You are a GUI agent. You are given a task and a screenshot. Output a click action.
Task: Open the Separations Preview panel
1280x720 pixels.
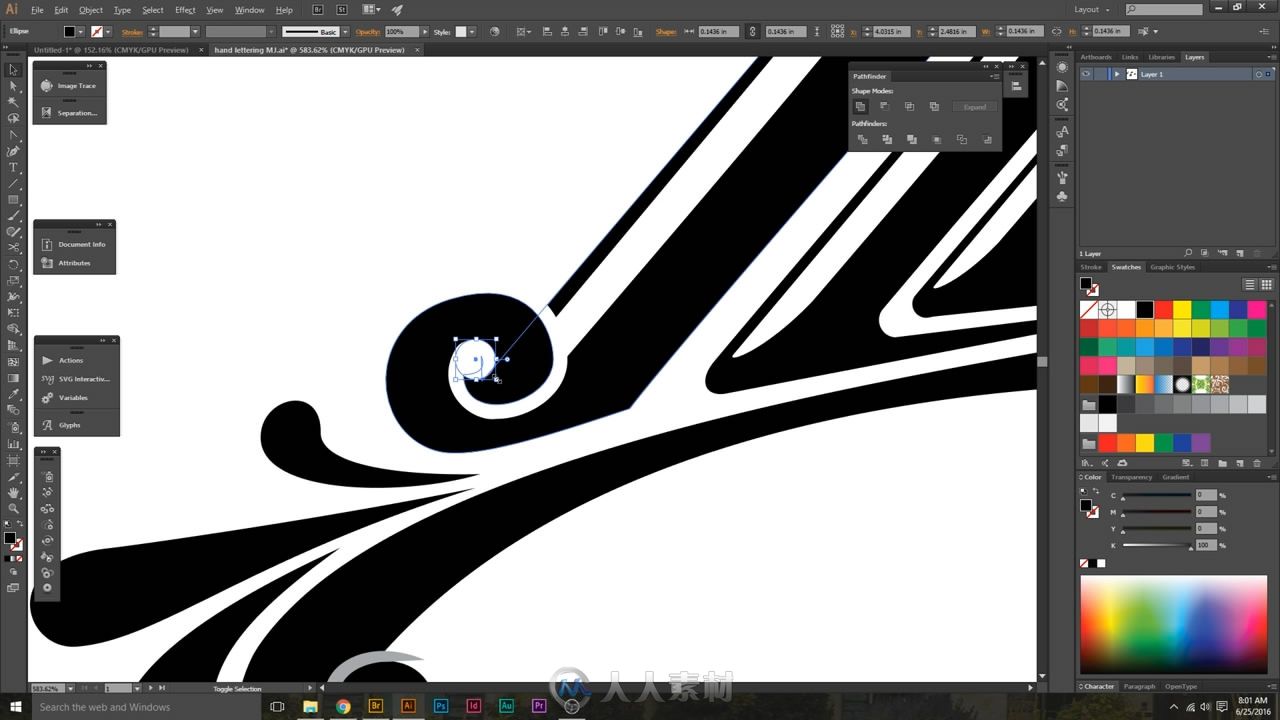tap(69, 113)
